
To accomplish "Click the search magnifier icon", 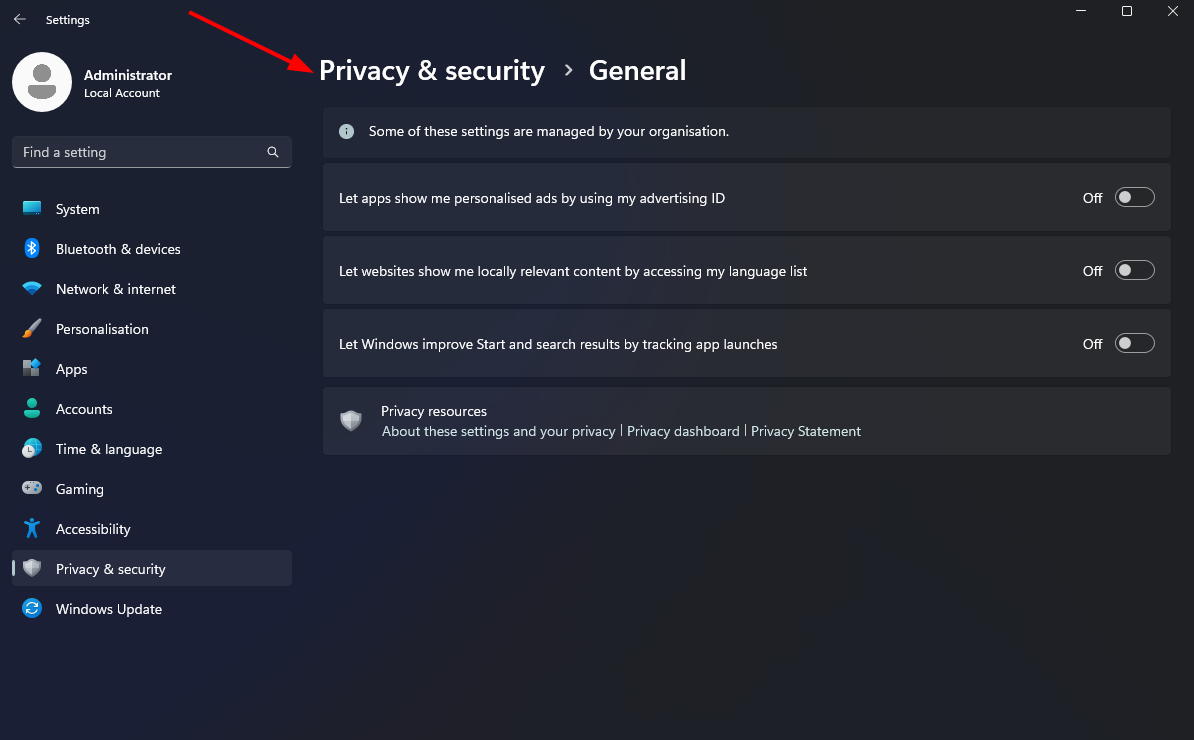I will [273, 152].
